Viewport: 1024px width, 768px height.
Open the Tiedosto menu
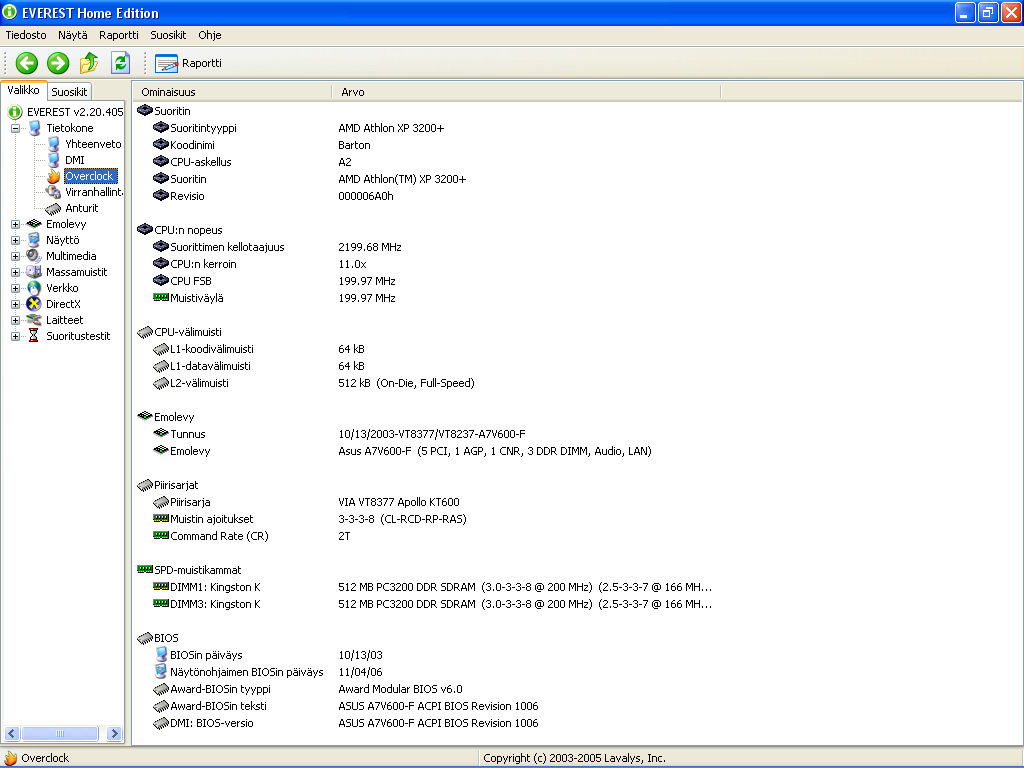coord(26,35)
